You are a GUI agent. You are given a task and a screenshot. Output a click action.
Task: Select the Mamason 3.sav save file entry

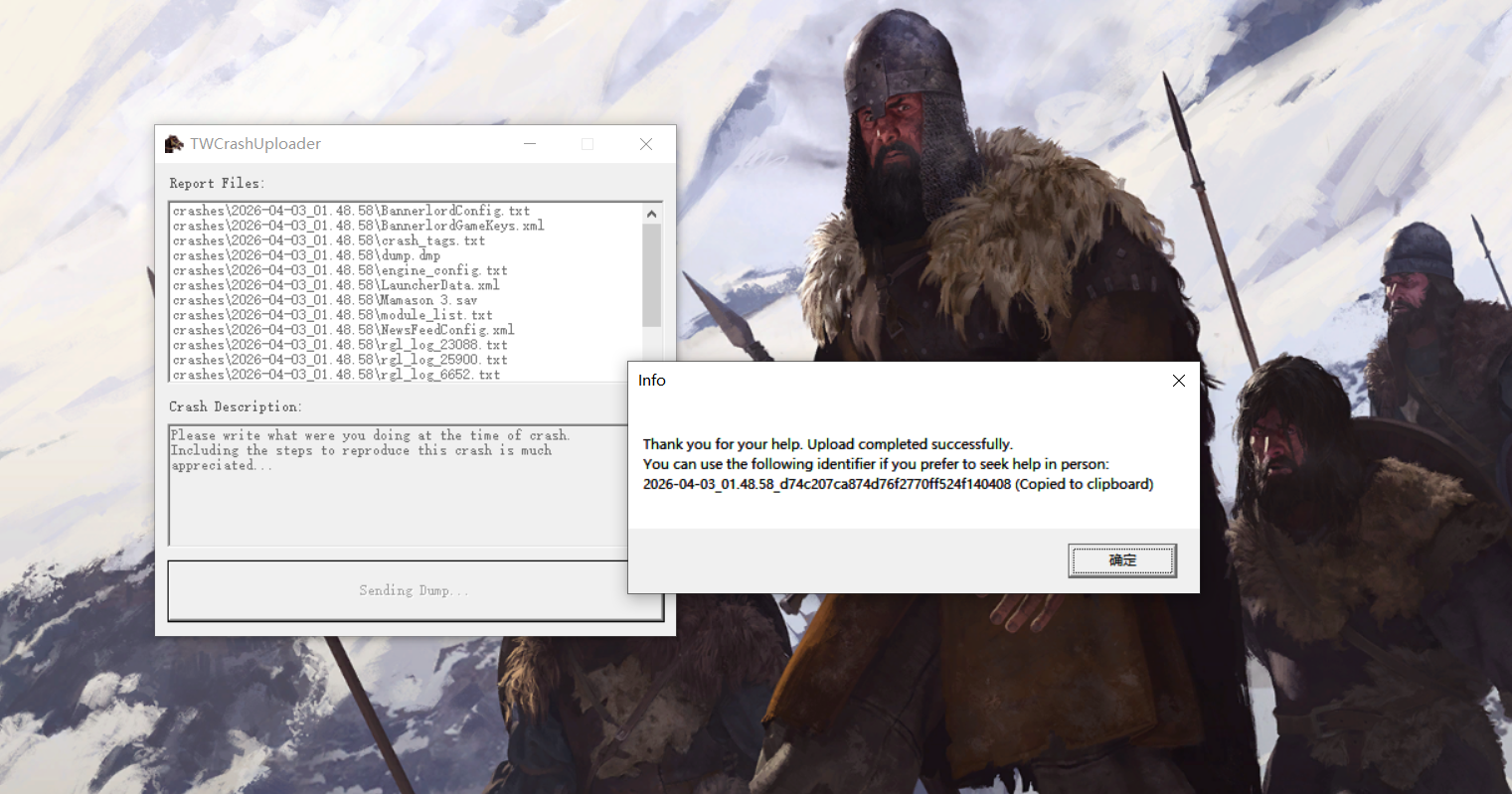[x=325, y=300]
